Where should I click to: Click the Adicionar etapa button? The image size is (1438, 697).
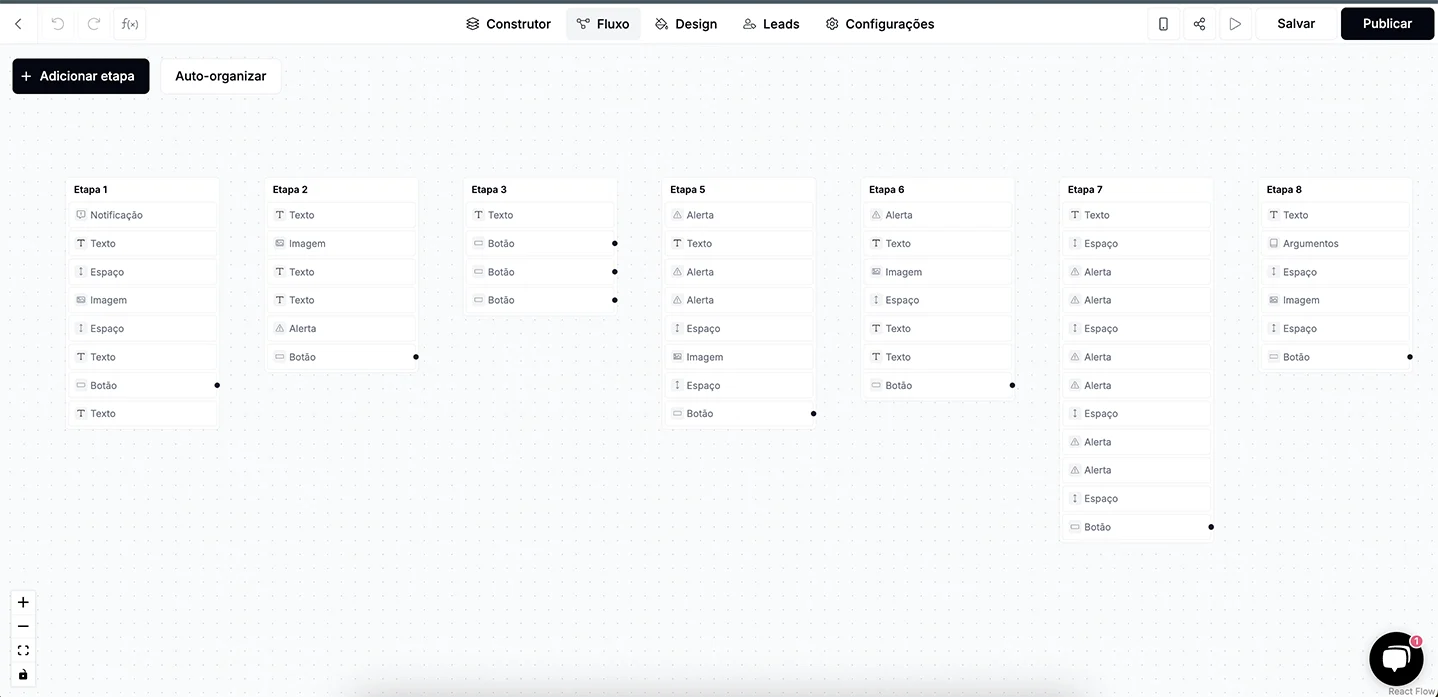(80, 76)
